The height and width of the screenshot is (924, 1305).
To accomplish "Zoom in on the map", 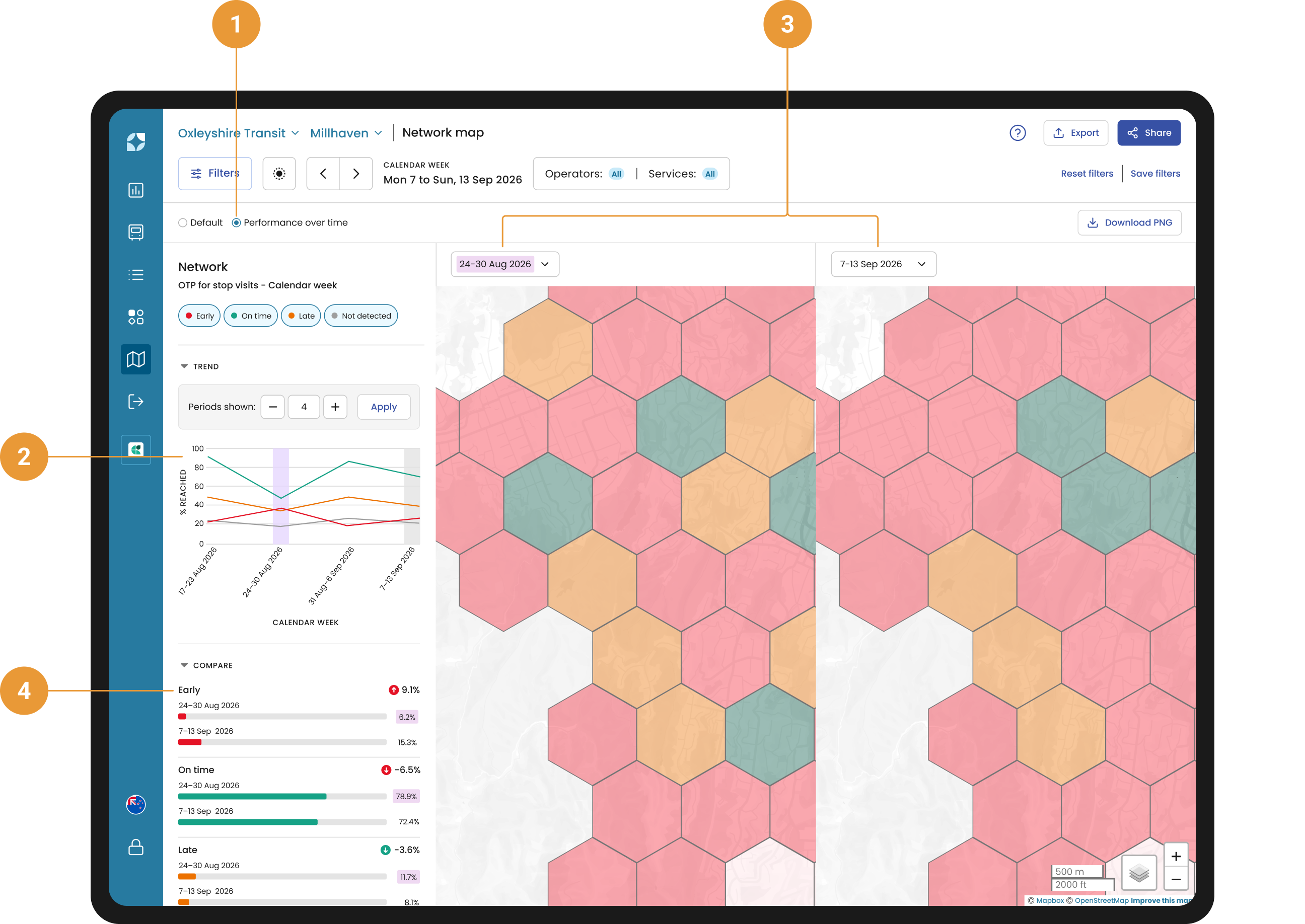I will click(1176, 856).
